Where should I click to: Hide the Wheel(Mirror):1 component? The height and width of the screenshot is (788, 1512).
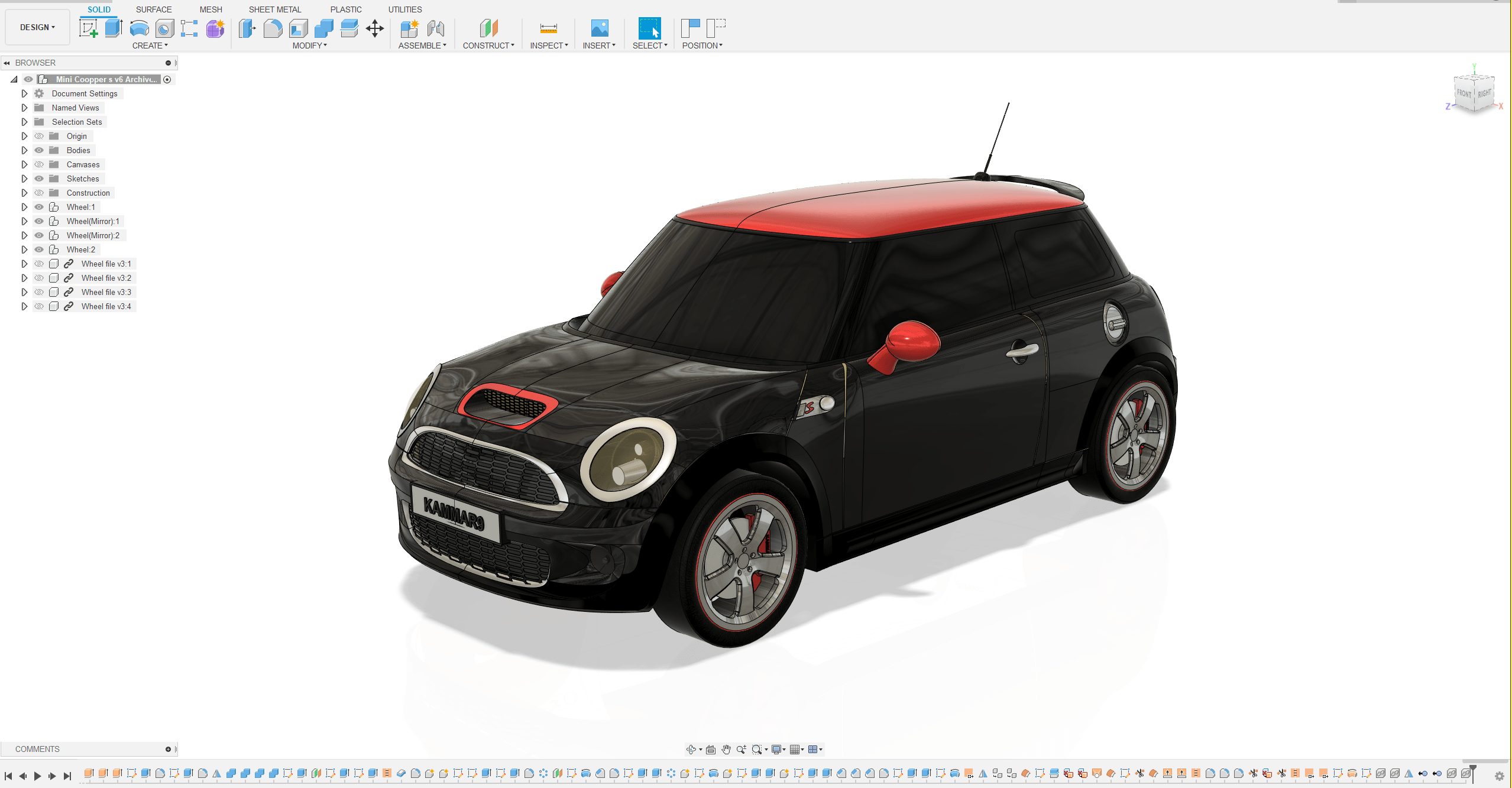(39, 221)
